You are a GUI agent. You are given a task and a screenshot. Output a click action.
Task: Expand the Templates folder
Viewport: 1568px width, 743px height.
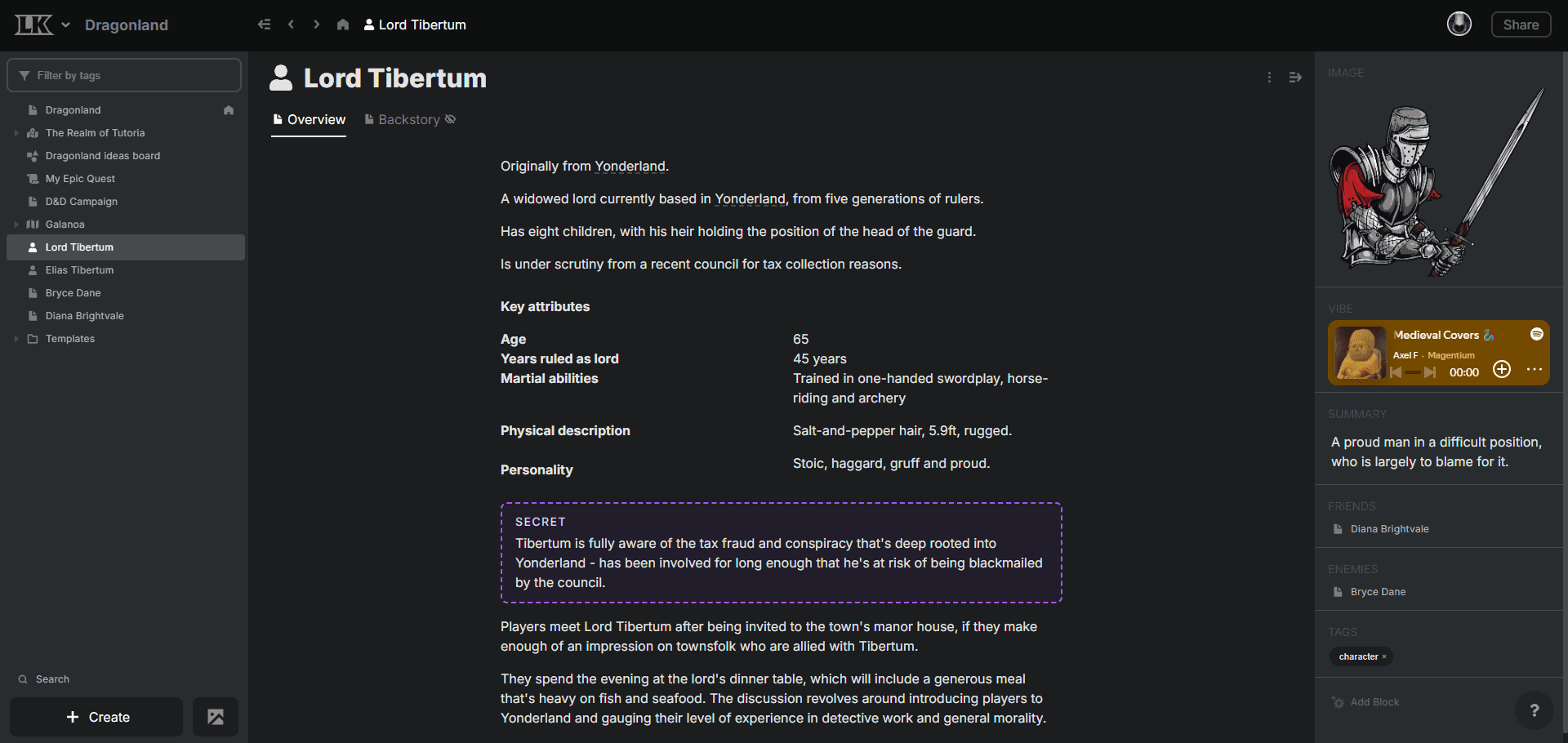16,338
